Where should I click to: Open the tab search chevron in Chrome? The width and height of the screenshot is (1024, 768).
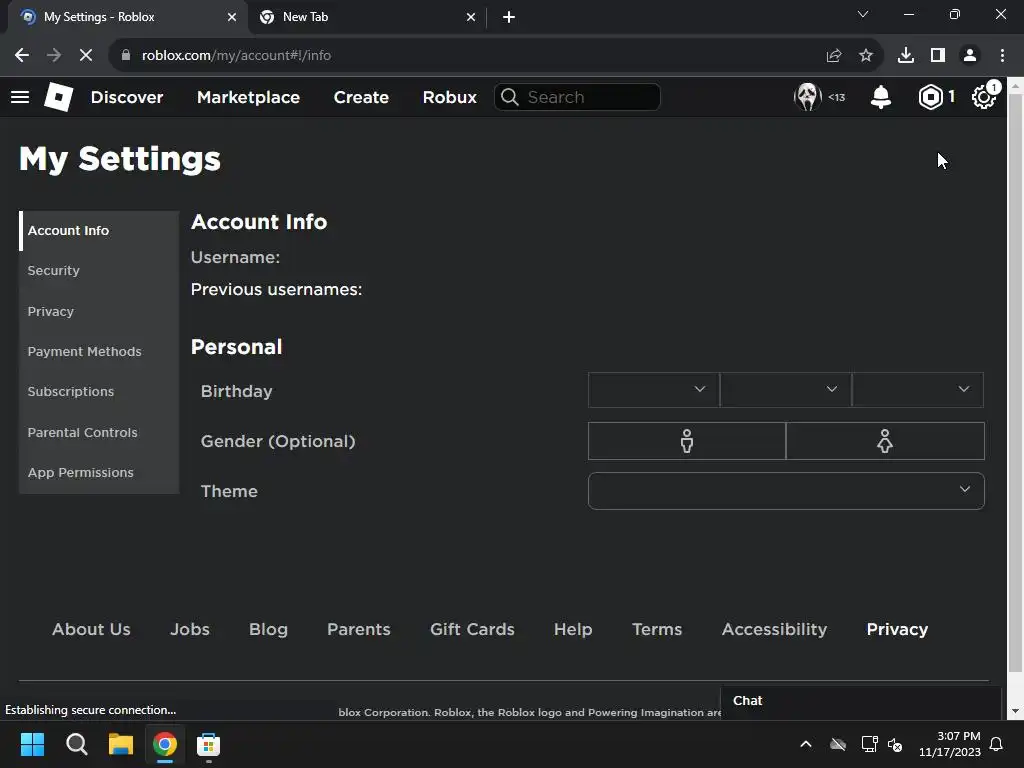863,14
